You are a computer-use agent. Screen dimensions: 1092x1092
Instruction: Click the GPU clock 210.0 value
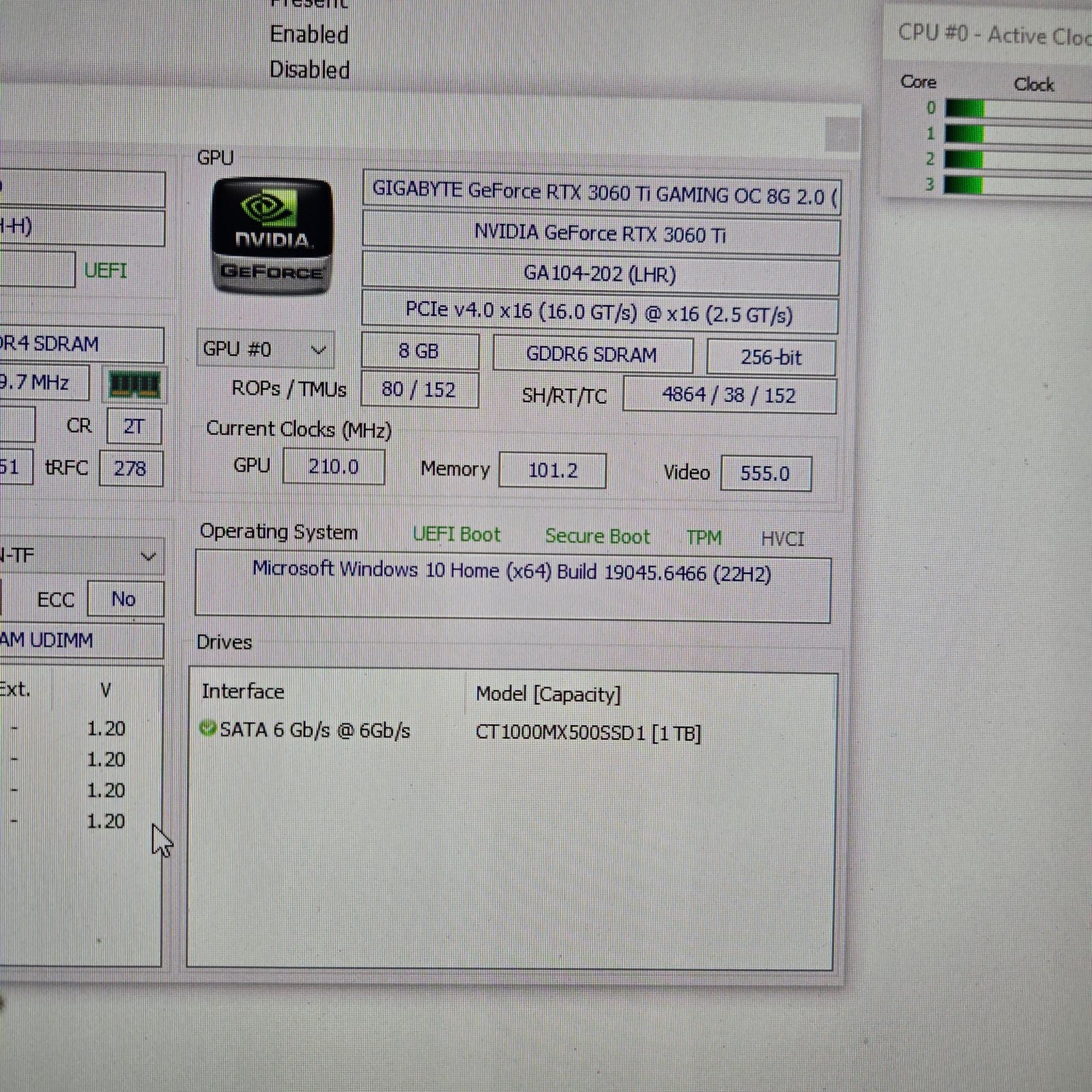click(x=334, y=467)
